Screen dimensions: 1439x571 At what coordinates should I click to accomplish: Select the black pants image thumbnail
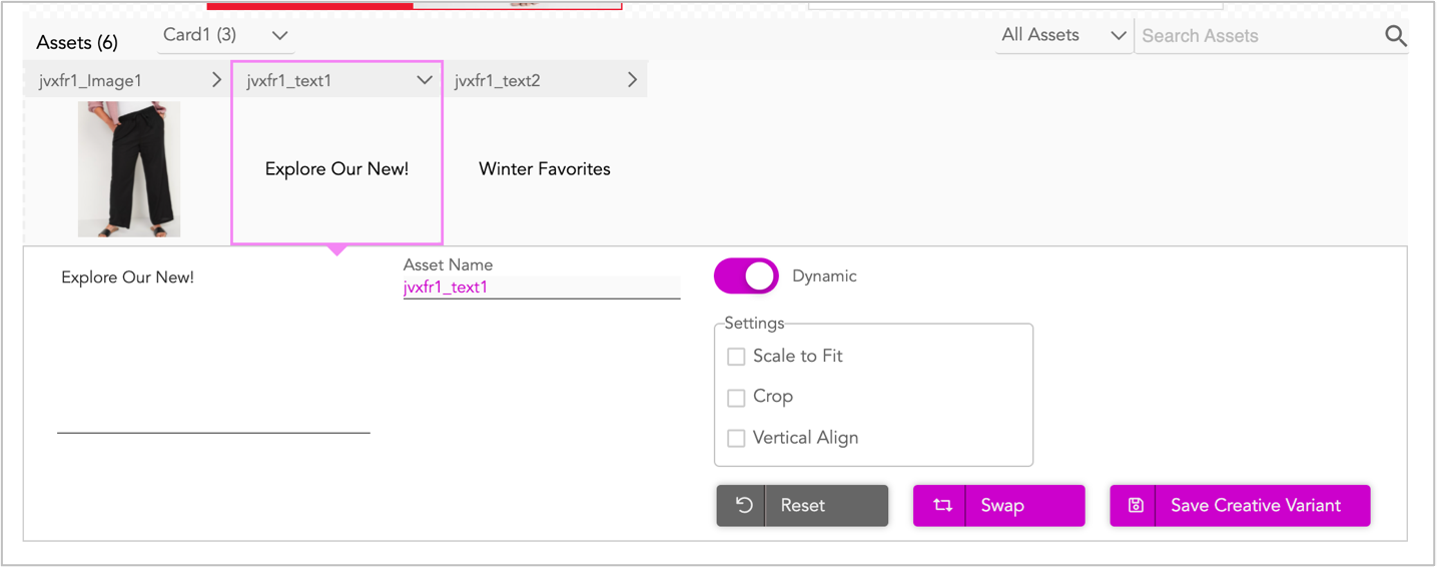(x=129, y=169)
